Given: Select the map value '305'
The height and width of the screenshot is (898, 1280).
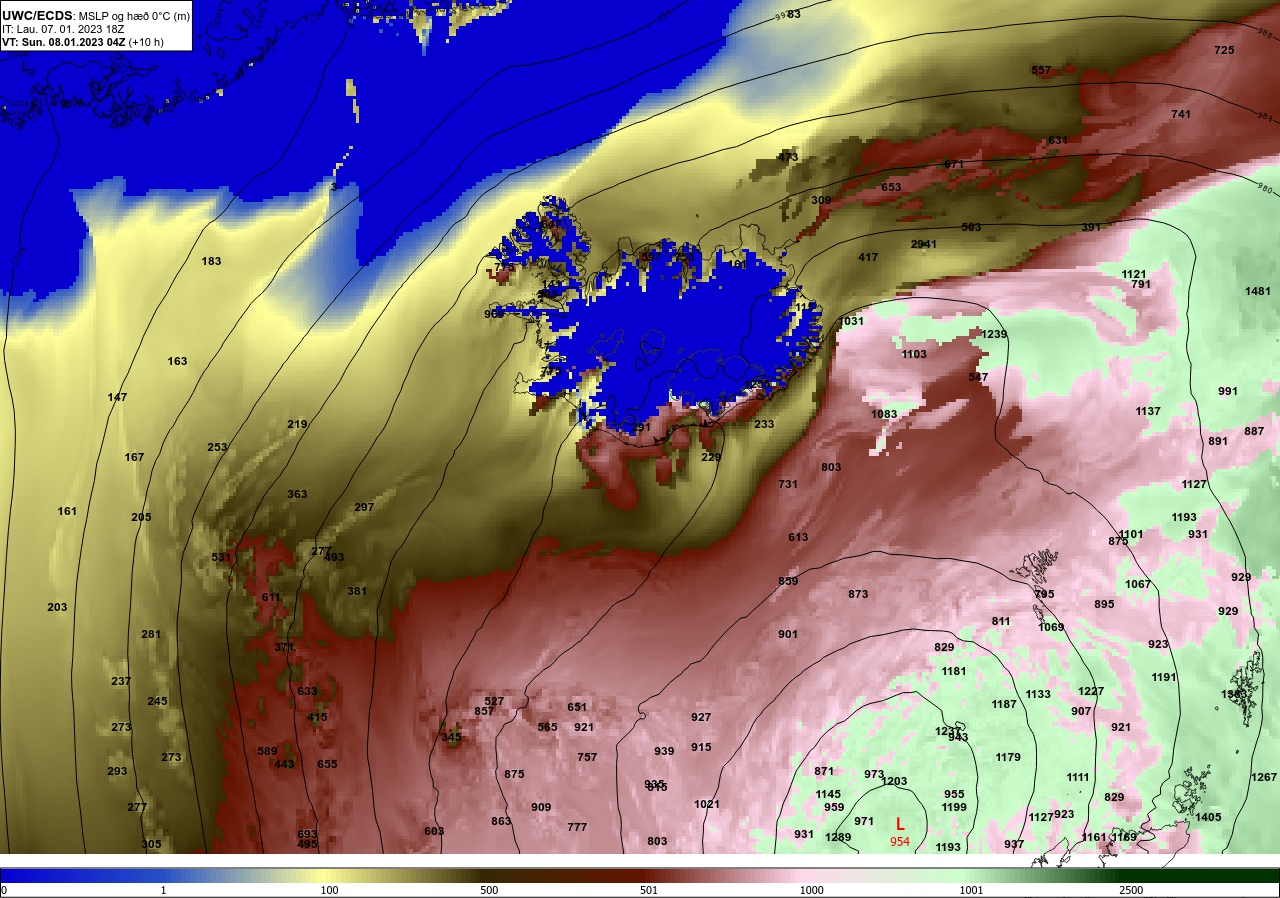Looking at the screenshot, I should coord(151,844).
